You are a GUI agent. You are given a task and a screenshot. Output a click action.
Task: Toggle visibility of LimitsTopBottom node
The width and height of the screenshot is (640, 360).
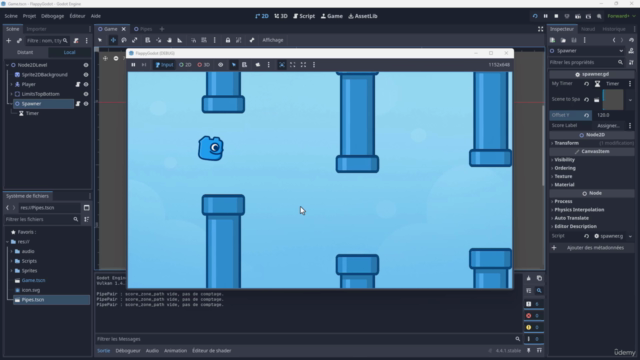coord(86,94)
